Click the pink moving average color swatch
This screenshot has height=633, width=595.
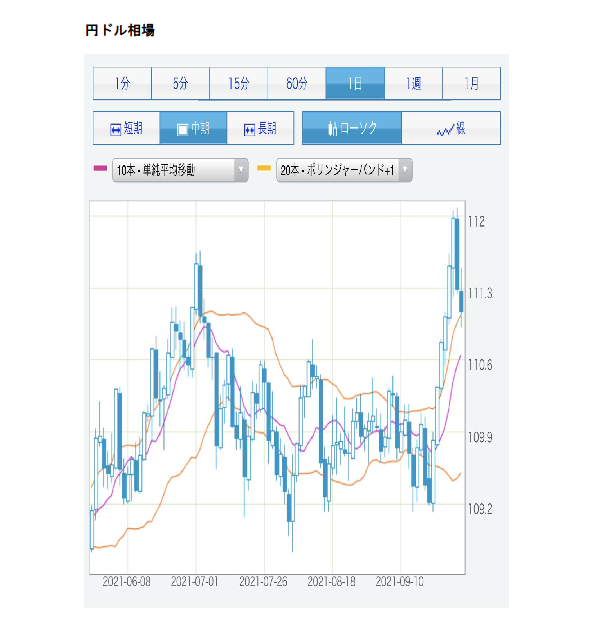[x=100, y=168]
